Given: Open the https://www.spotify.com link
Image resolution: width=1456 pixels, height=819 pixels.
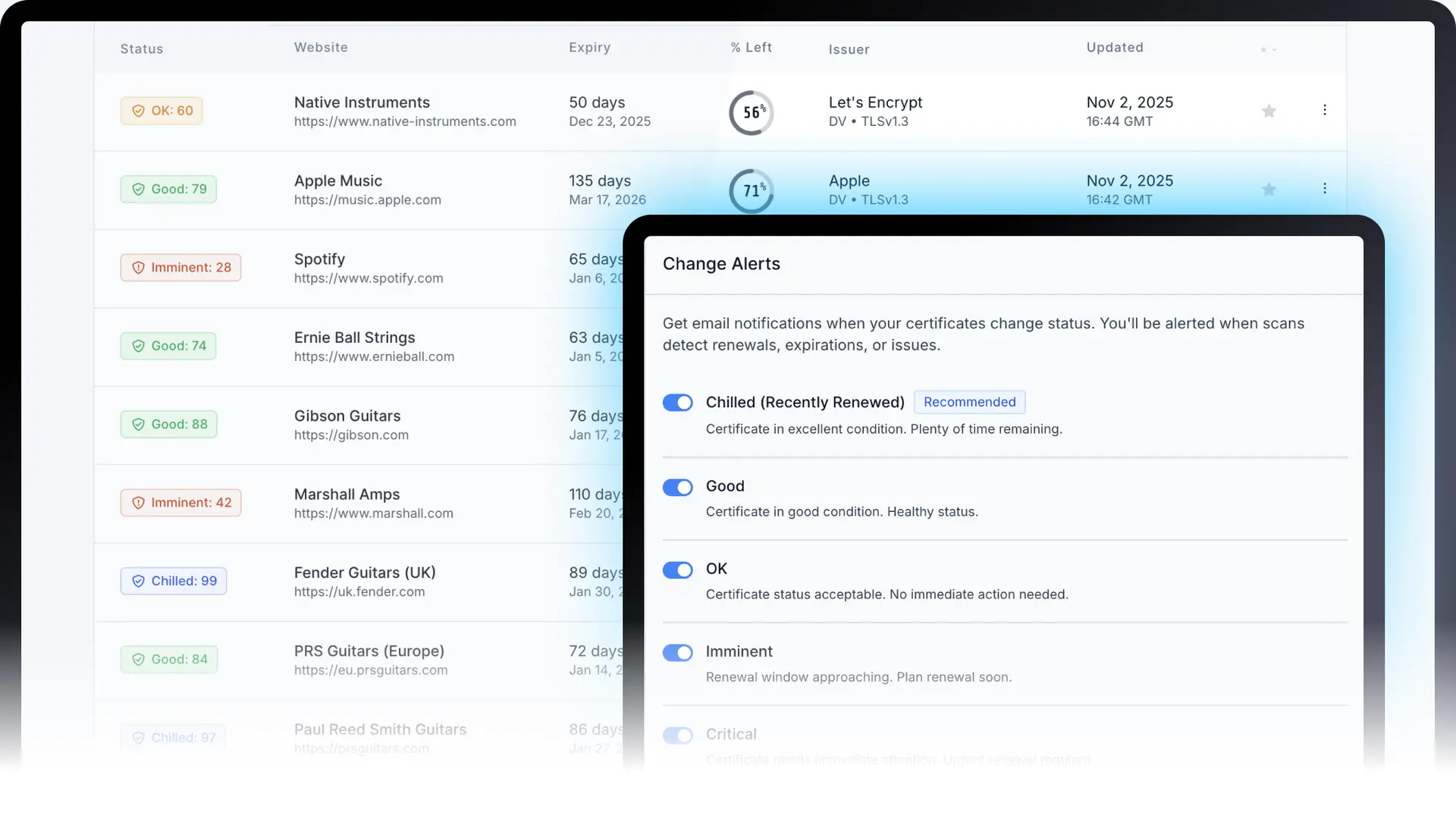Looking at the screenshot, I should (x=369, y=278).
